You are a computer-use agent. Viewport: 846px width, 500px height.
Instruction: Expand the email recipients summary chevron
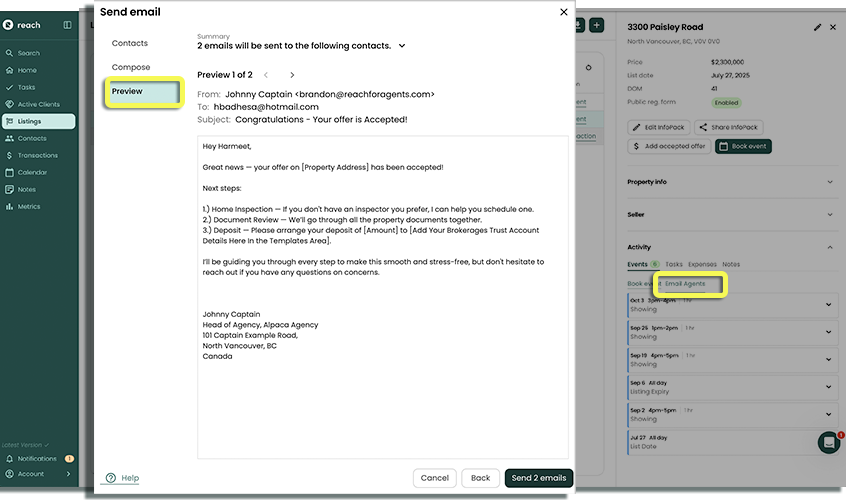402,46
